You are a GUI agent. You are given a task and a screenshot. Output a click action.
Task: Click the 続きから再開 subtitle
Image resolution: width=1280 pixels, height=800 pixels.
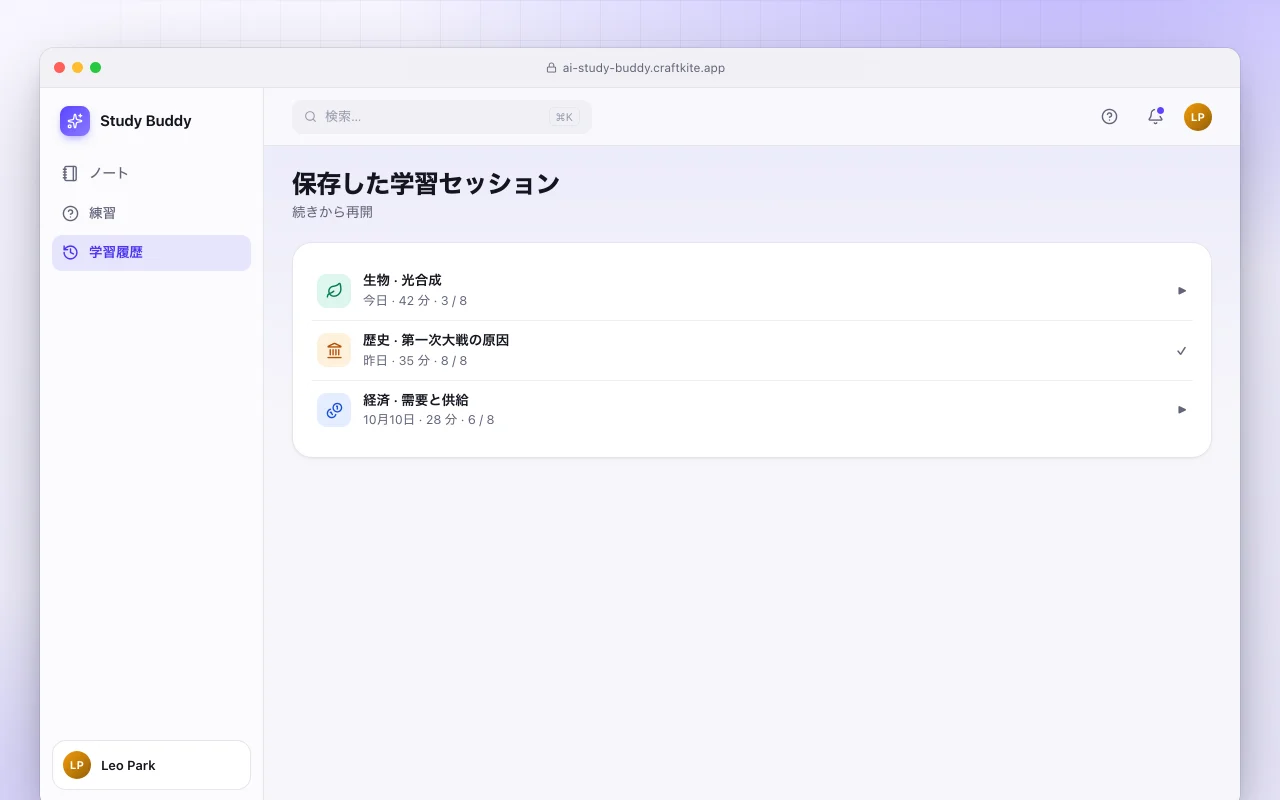click(x=332, y=212)
